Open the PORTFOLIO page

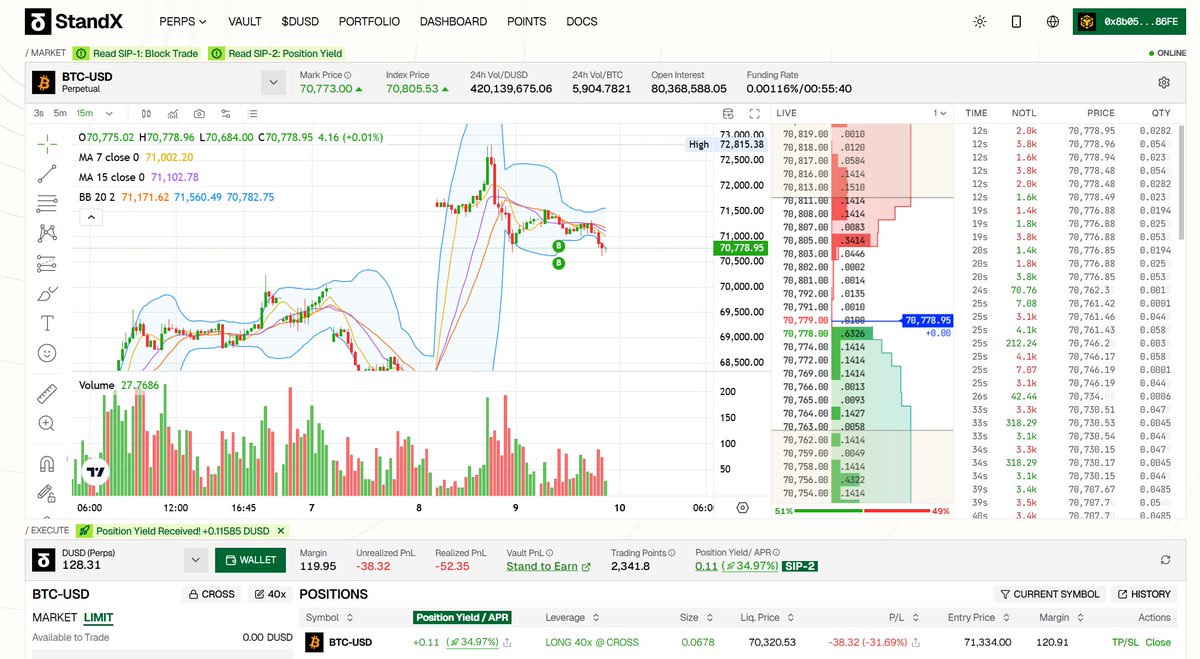(369, 21)
